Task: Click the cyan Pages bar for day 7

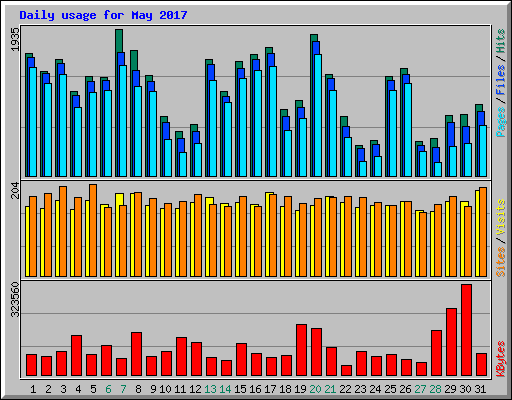Action: (123, 121)
